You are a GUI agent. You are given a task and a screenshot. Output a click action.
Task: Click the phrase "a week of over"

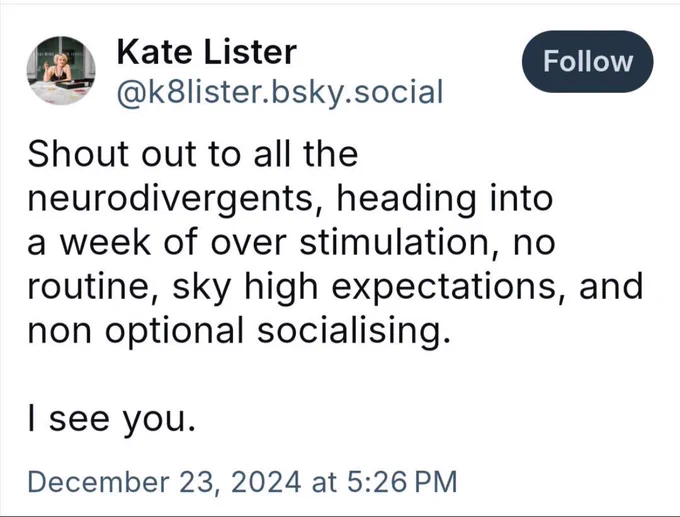coord(157,242)
